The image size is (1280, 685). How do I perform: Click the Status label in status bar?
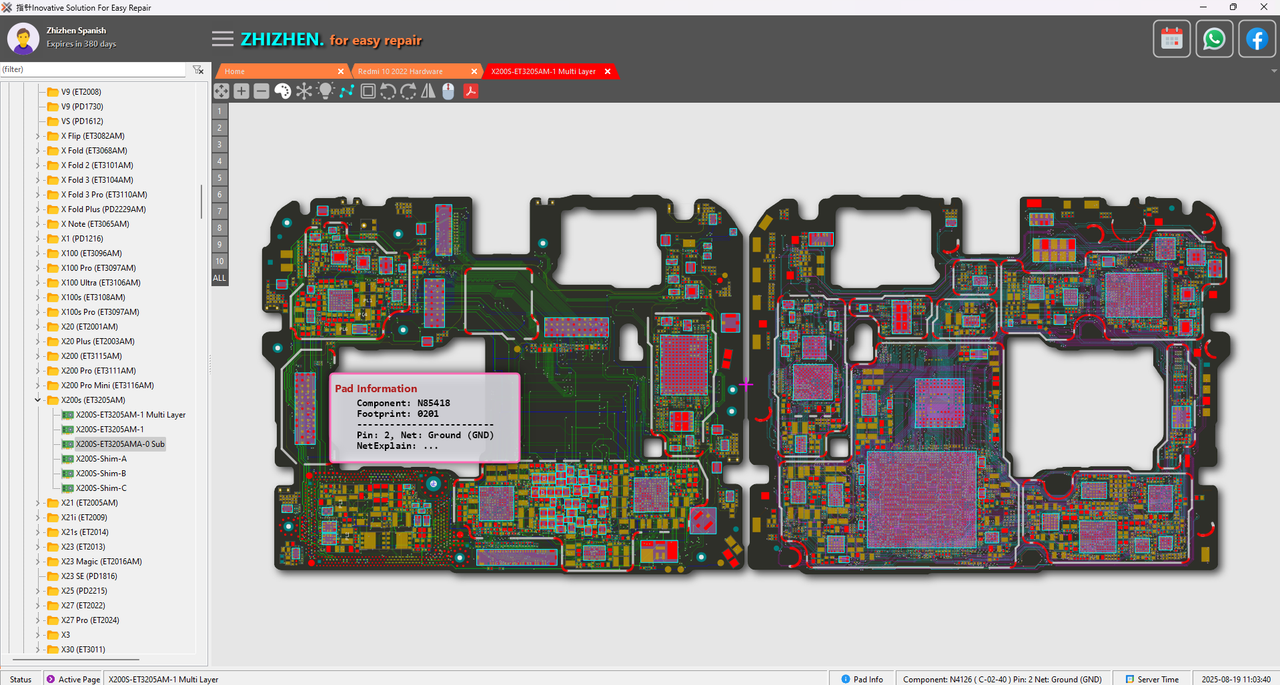[20, 679]
